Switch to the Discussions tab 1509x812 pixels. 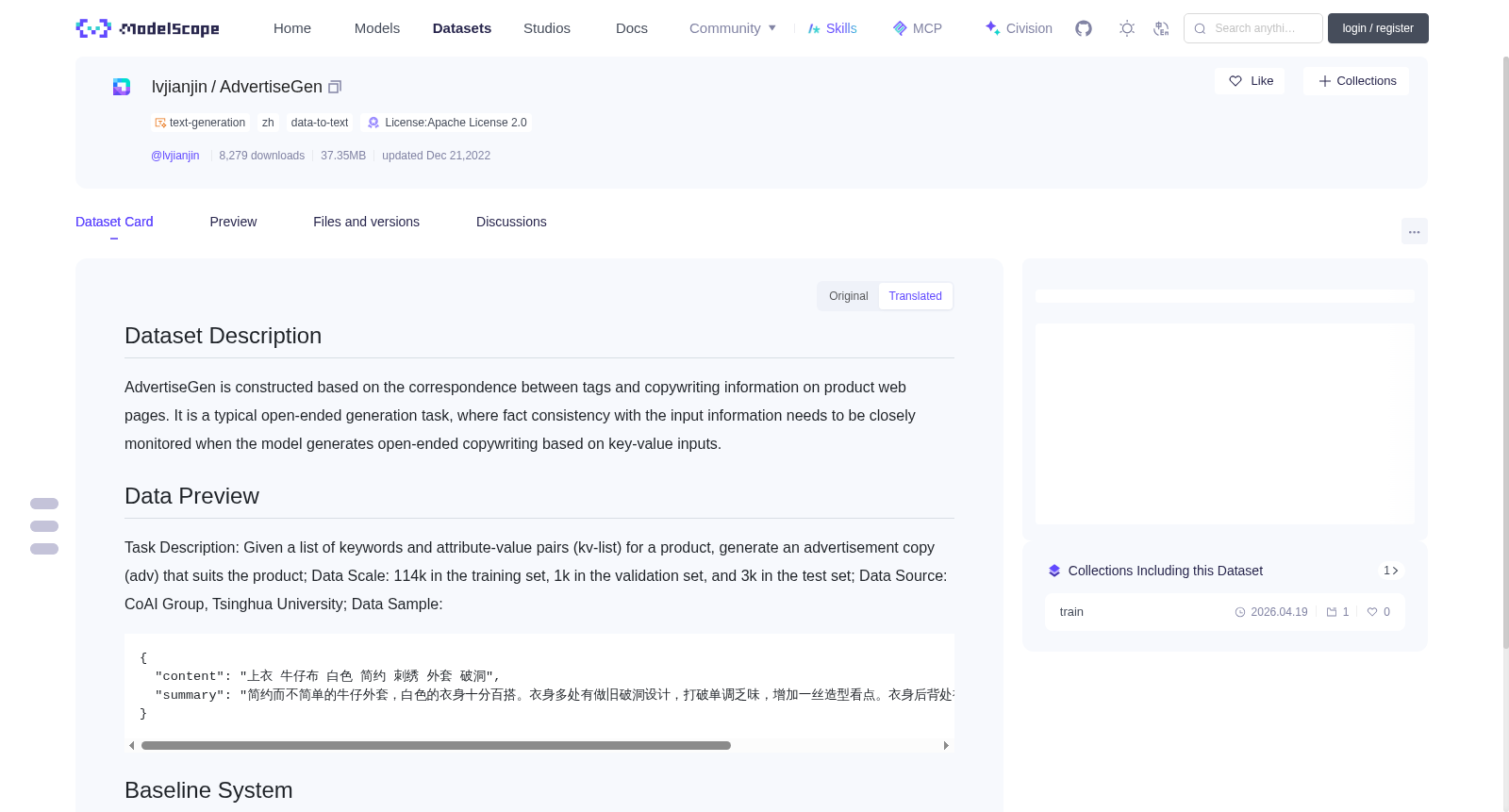point(511,222)
